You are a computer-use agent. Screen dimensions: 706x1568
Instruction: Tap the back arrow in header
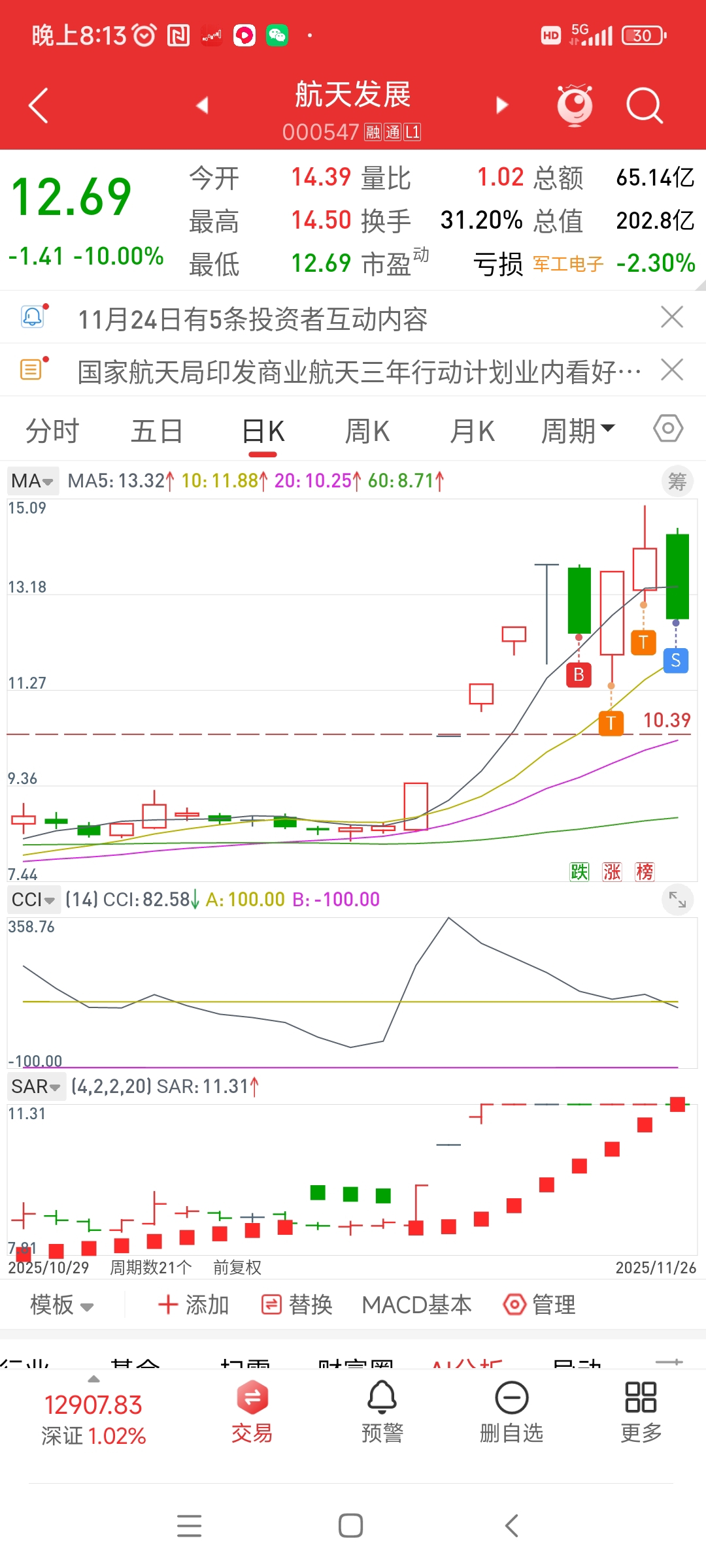point(39,105)
